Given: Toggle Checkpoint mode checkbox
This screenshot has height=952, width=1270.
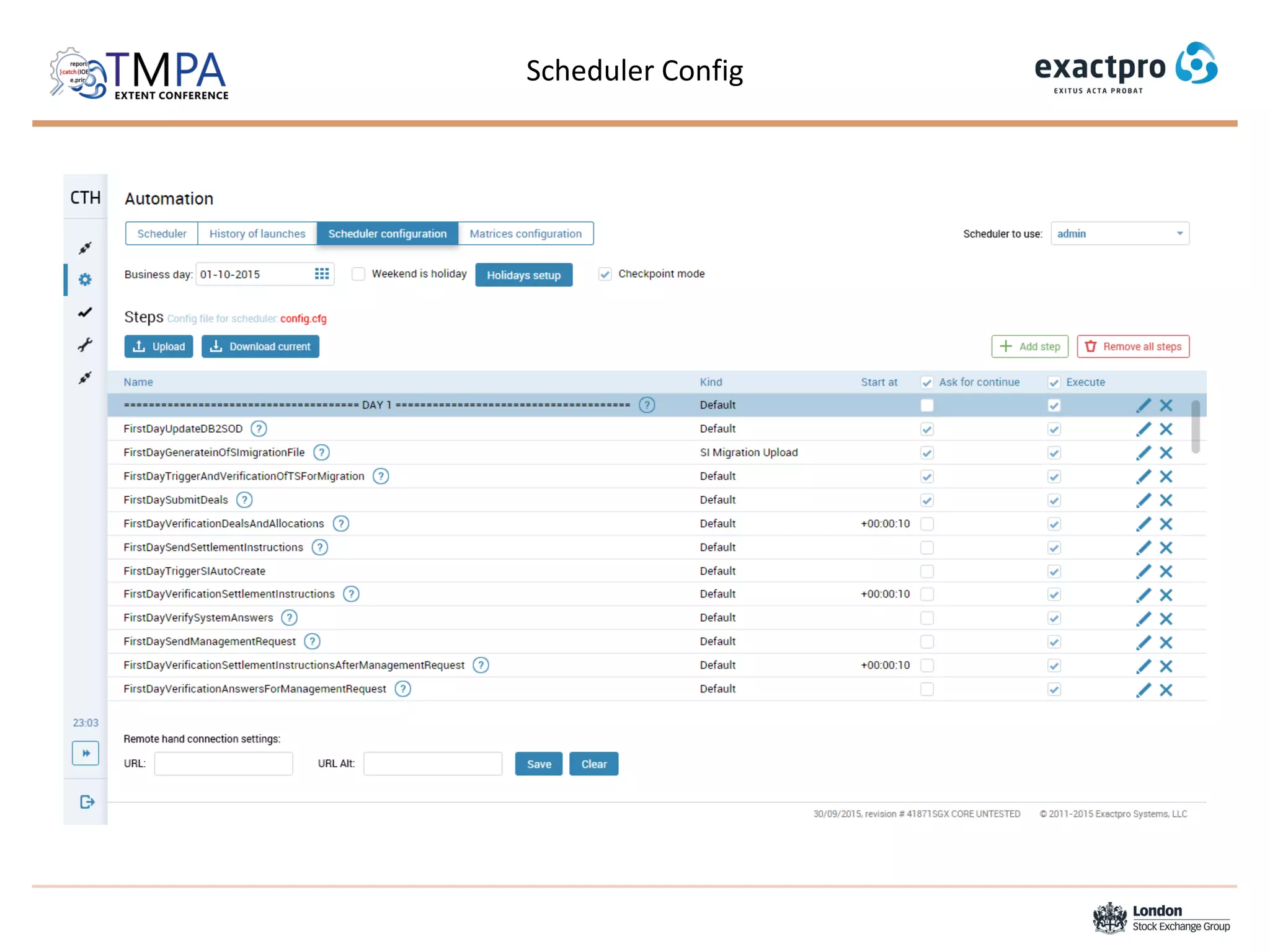Looking at the screenshot, I should [x=605, y=274].
